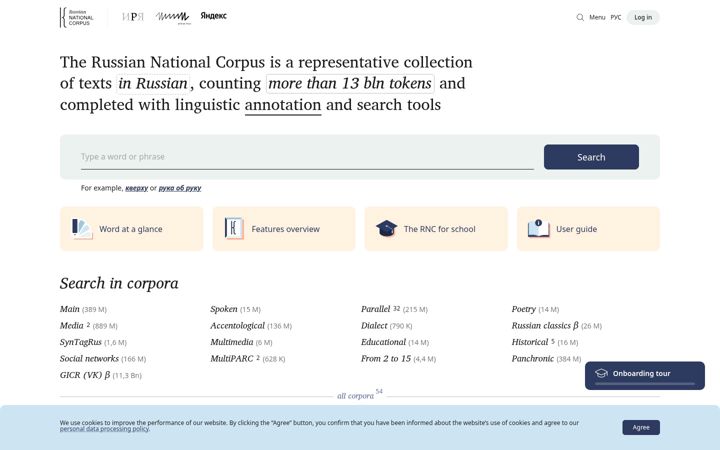Open the personal data processing policy
Screen dimensions: 720x450
(105, 429)
